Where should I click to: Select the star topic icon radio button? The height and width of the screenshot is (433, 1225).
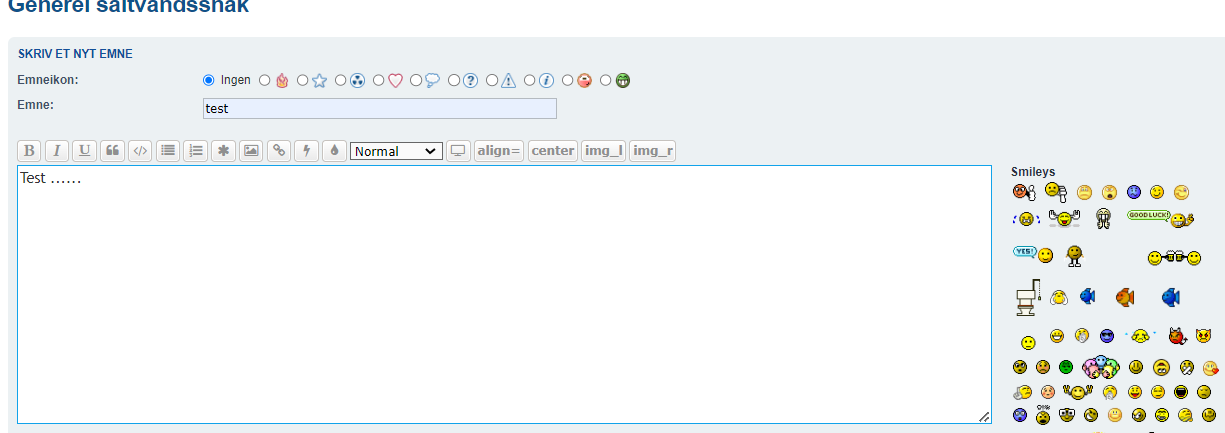[x=303, y=80]
